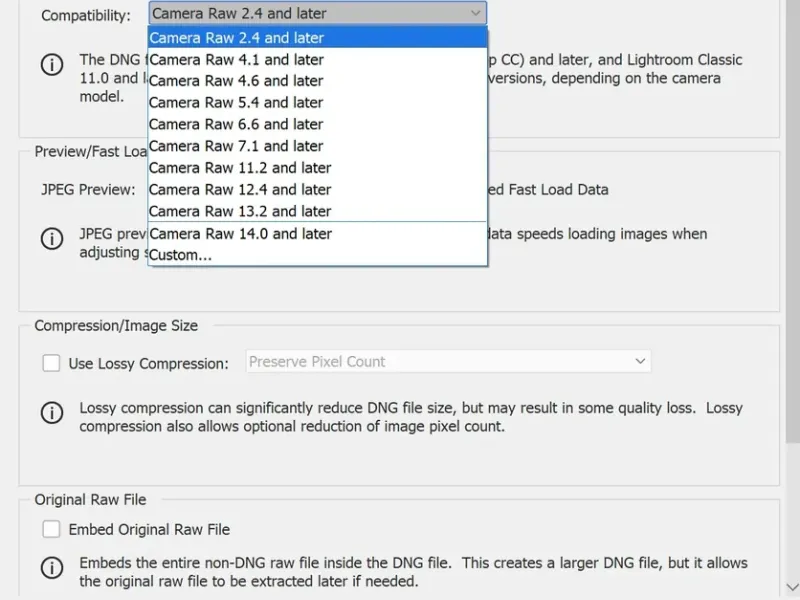Image resolution: width=800 pixels, height=600 pixels.
Task: Collapse the Compatibility dropdown arrow
Action: point(475,14)
